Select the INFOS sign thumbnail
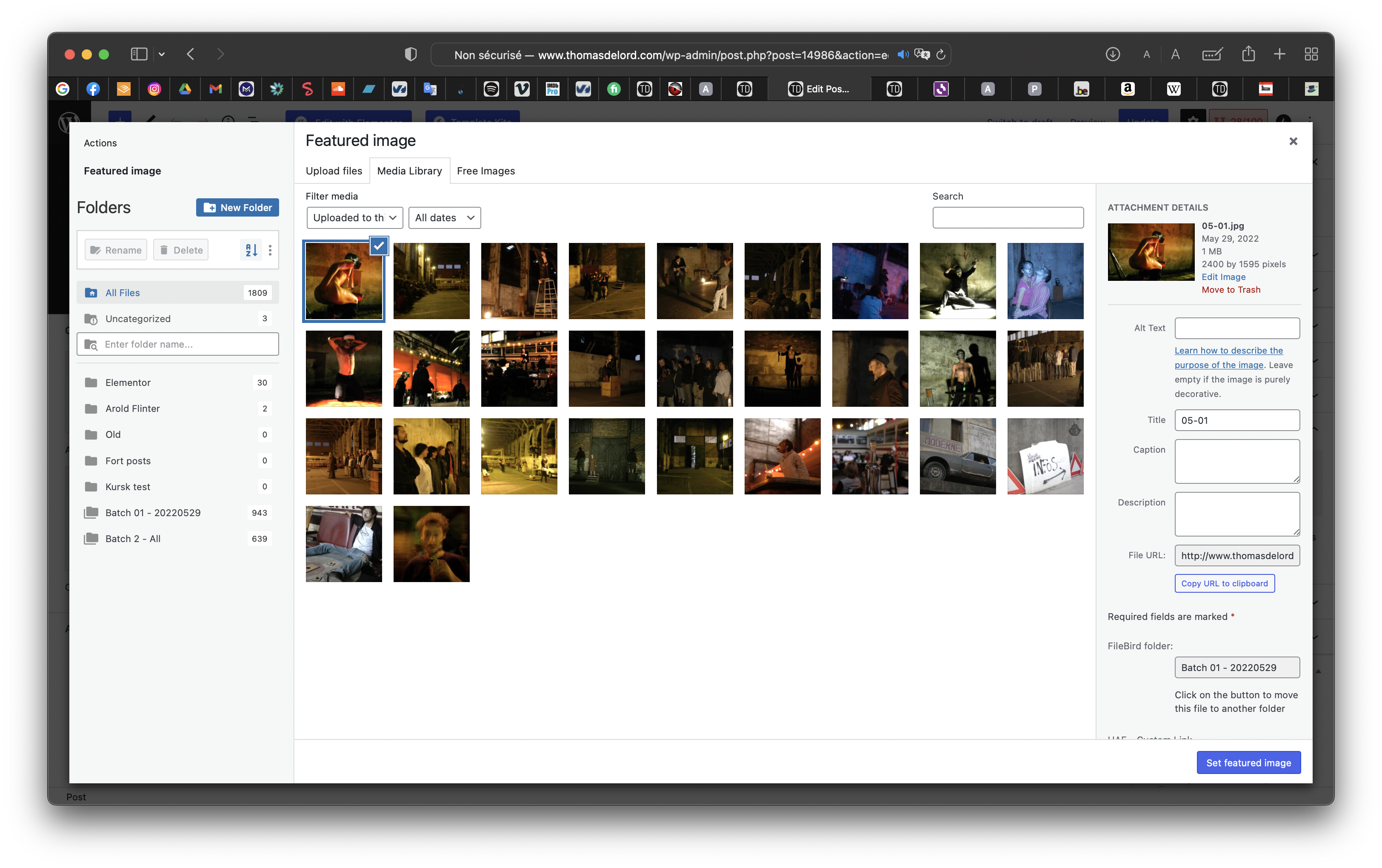The image size is (1382, 868). coord(1045,457)
